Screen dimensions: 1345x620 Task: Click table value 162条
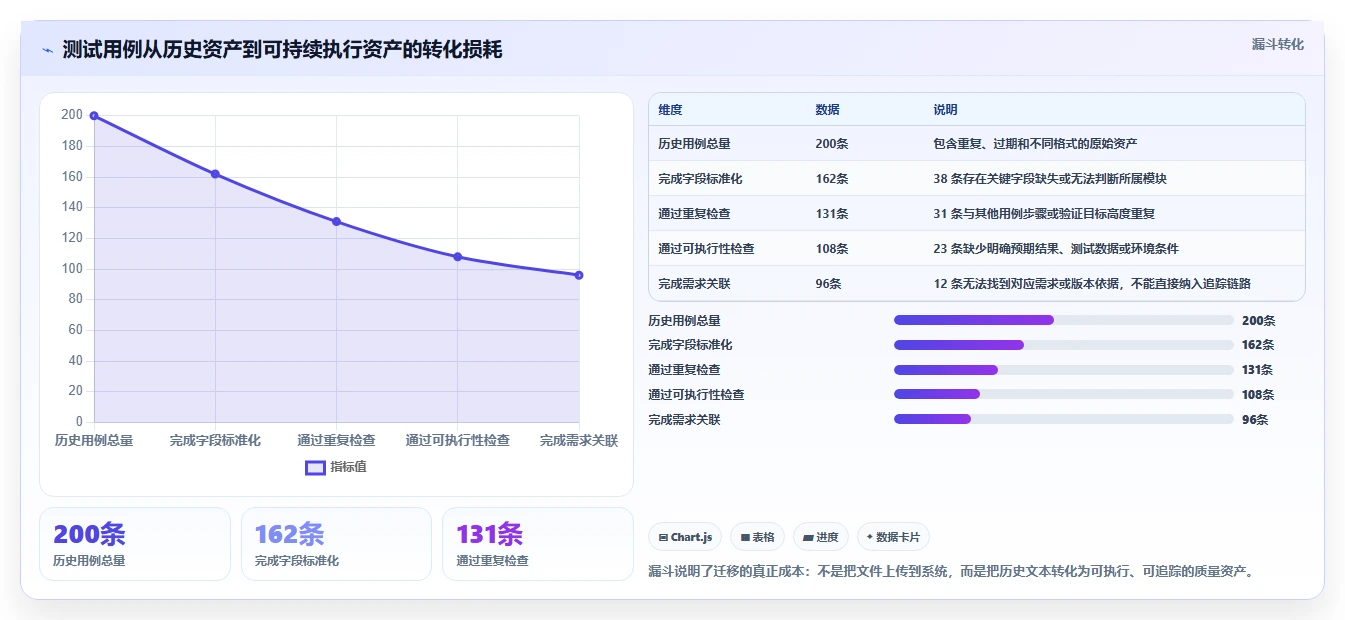click(832, 179)
